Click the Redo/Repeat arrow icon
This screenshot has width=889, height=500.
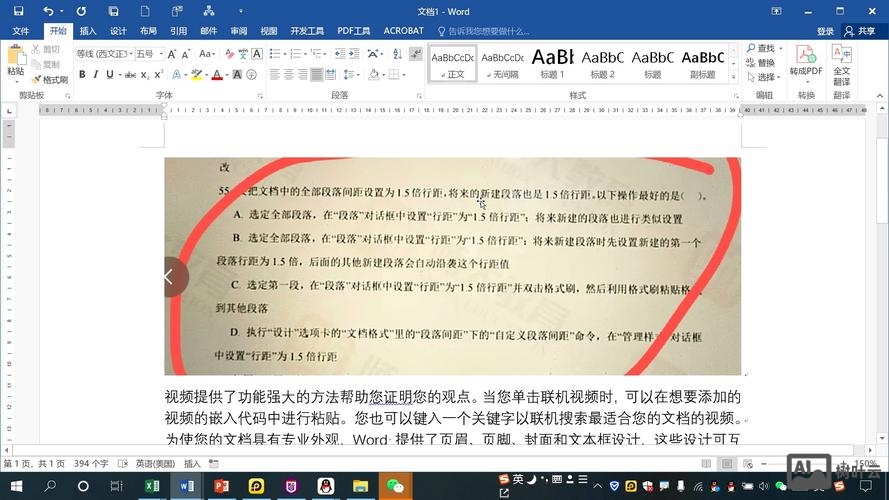81,11
